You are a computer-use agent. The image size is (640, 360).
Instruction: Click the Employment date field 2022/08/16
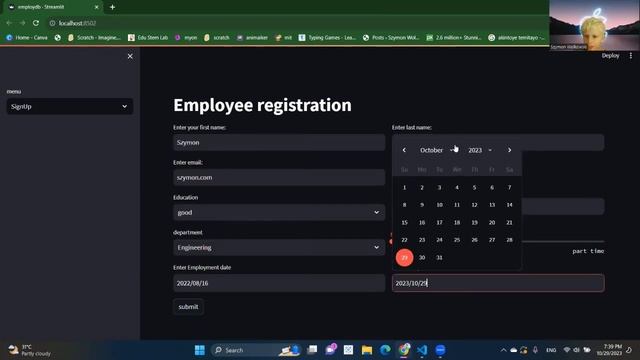tap(279, 283)
